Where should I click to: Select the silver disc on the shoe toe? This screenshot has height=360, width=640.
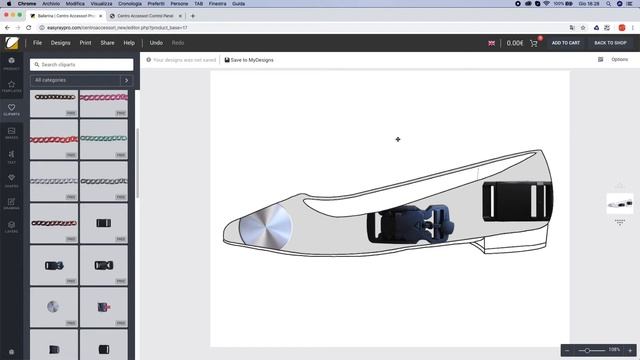(x=266, y=227)
